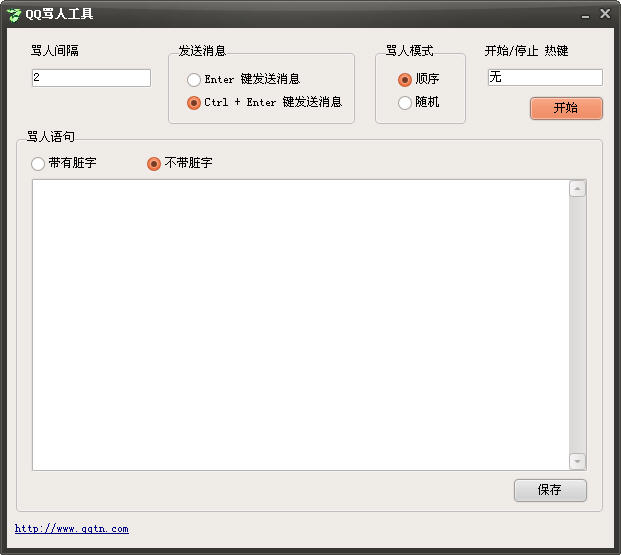The height and width of the screenshot is (555, 621).
Task: Open the http://www.qqtn.com link
Action: [x=71, y=529]
